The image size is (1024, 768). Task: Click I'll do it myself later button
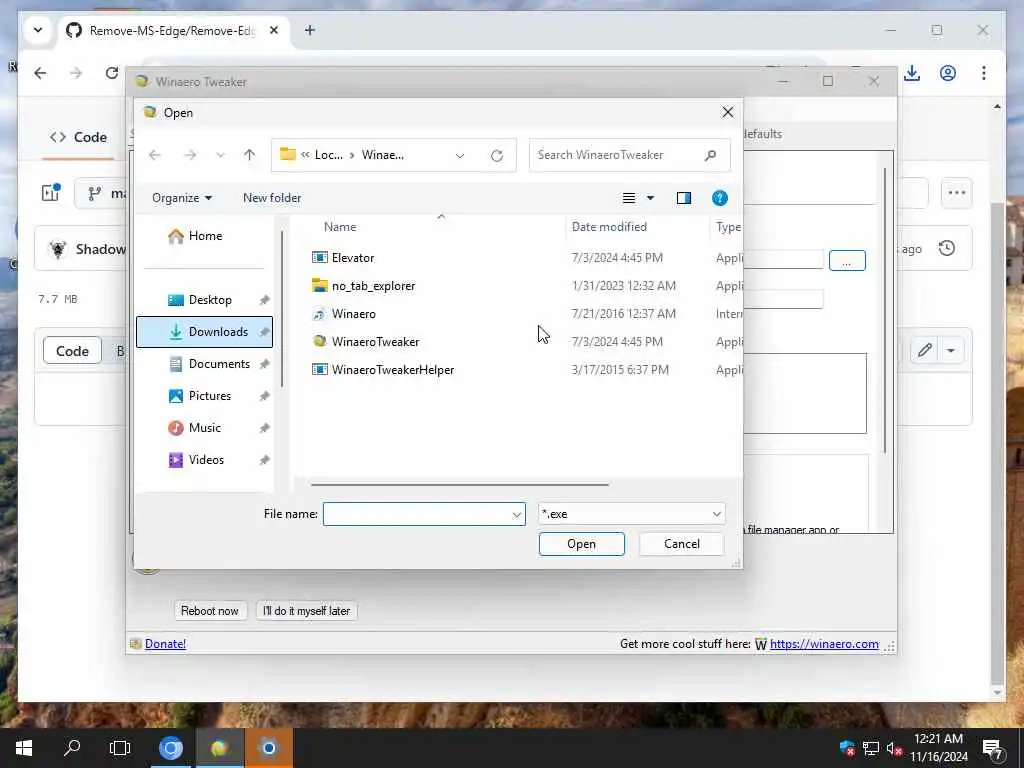(x=306, y=611)
